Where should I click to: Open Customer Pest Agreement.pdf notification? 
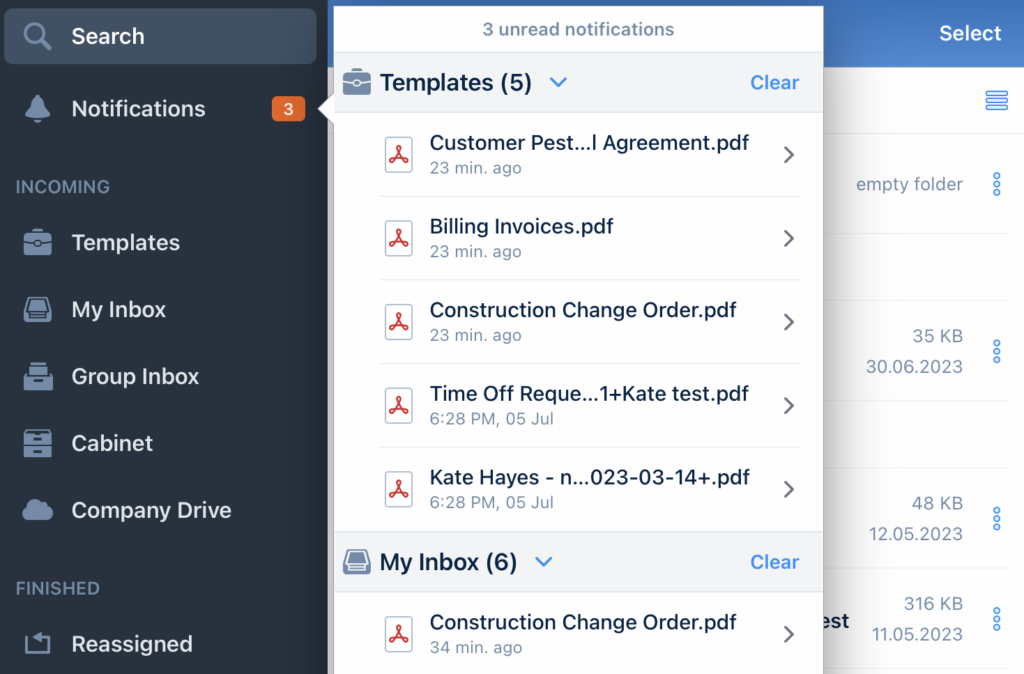coord(589,154)
